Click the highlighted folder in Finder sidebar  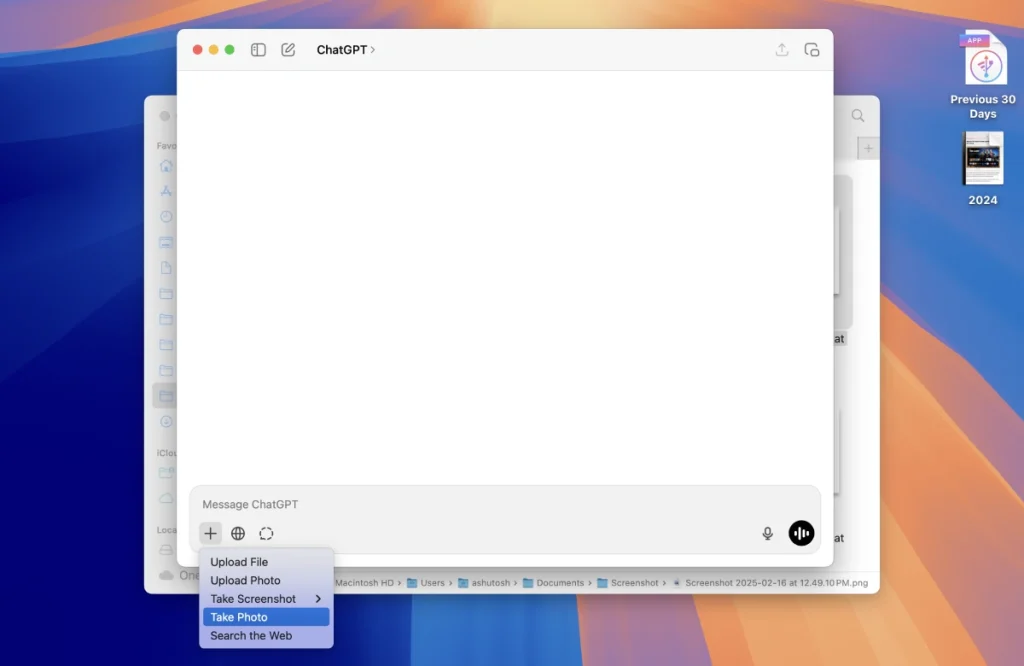[166, 396]
